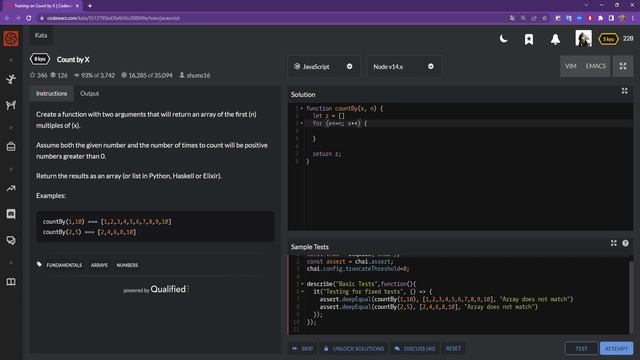Open the briefcase sidebar icon
This screenshot has height=360, width=640.
(x=11, y=147)
